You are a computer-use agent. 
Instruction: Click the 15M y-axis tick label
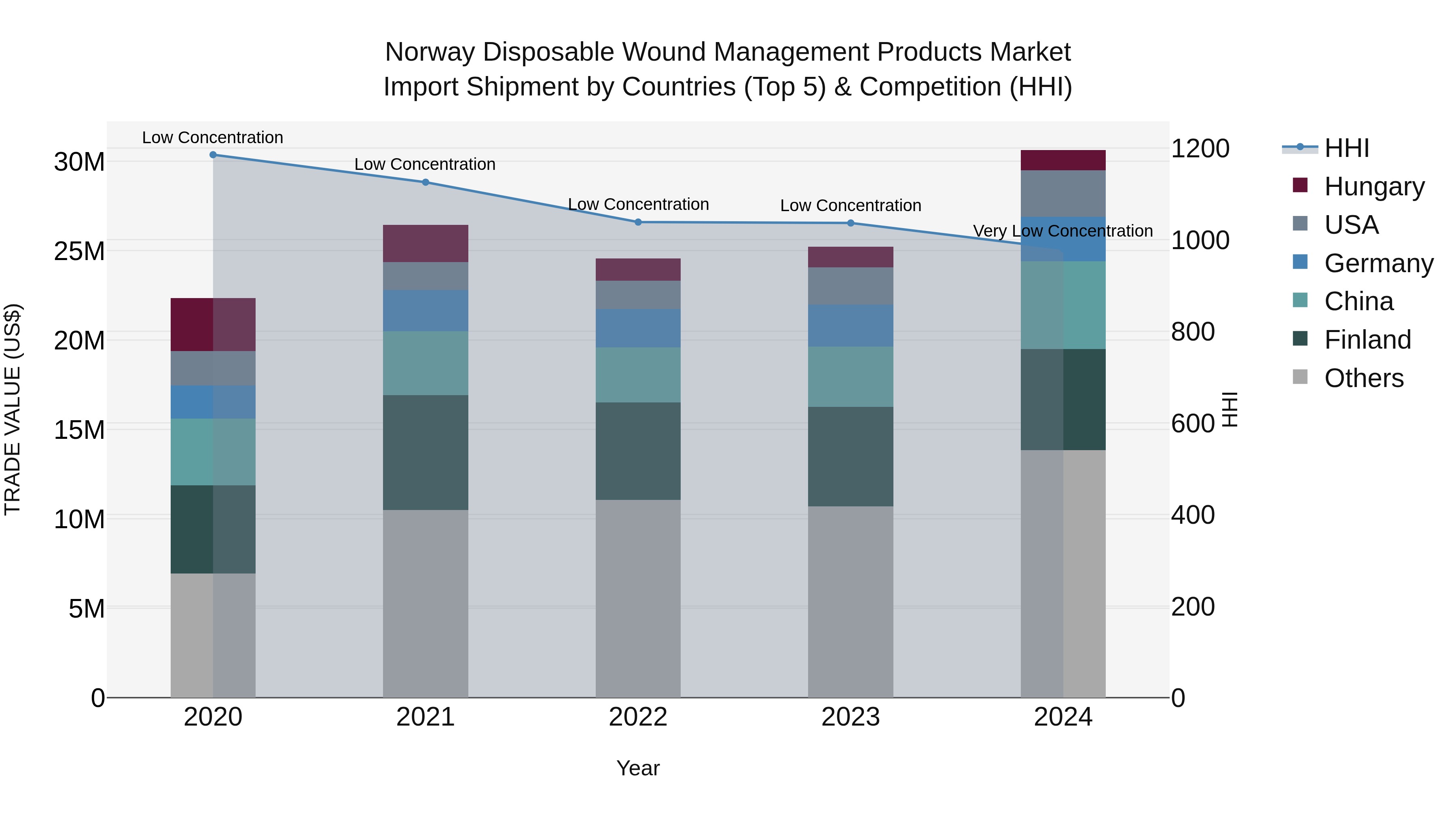(x=79, y=430)
